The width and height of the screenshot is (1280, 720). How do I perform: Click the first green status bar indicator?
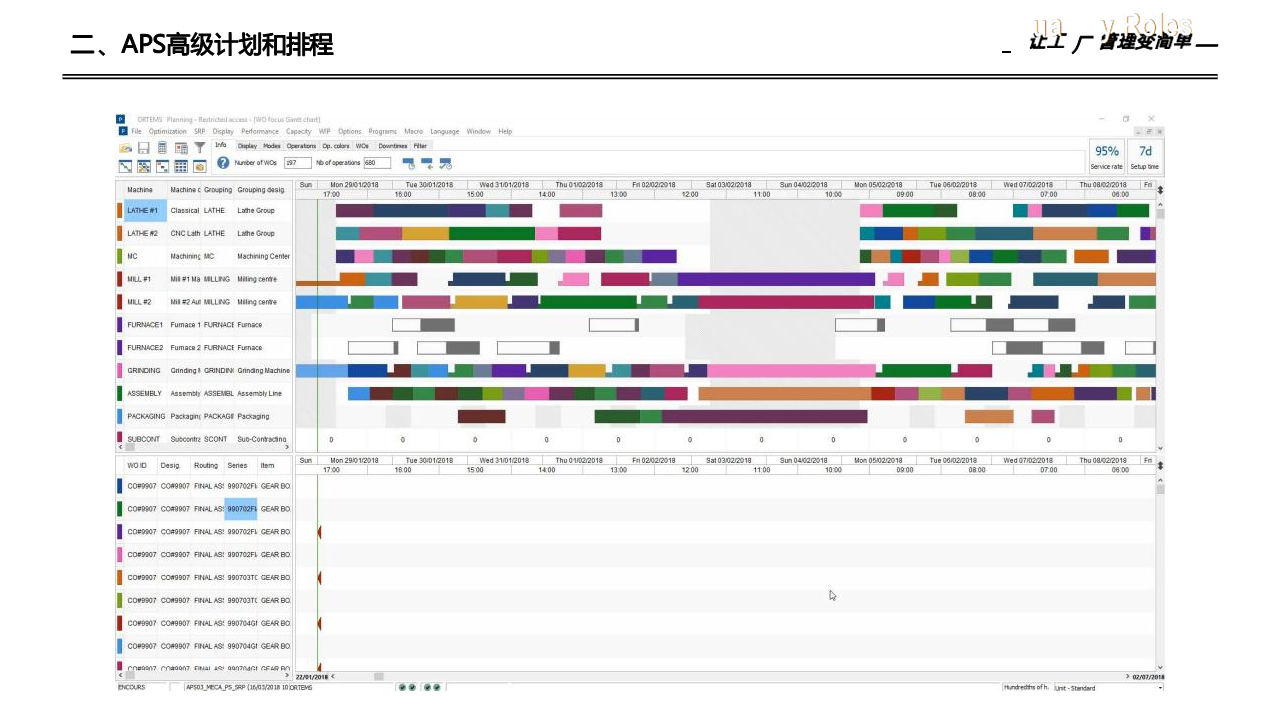(402, 687)
